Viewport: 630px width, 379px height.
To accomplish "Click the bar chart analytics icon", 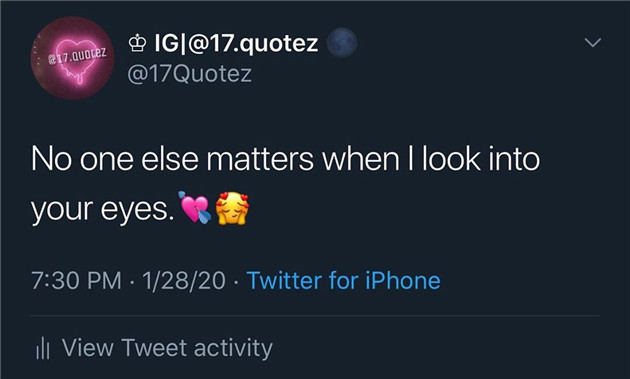I will [x=43, y=348].
